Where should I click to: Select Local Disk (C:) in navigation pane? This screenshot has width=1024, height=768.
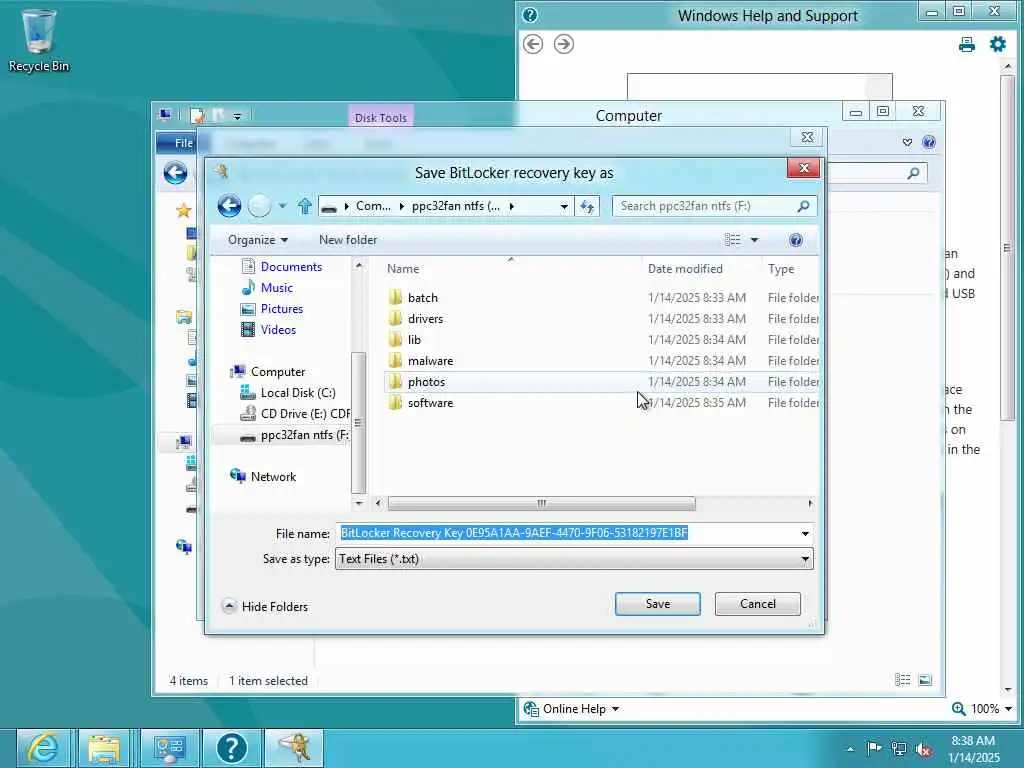pos(298,392)
